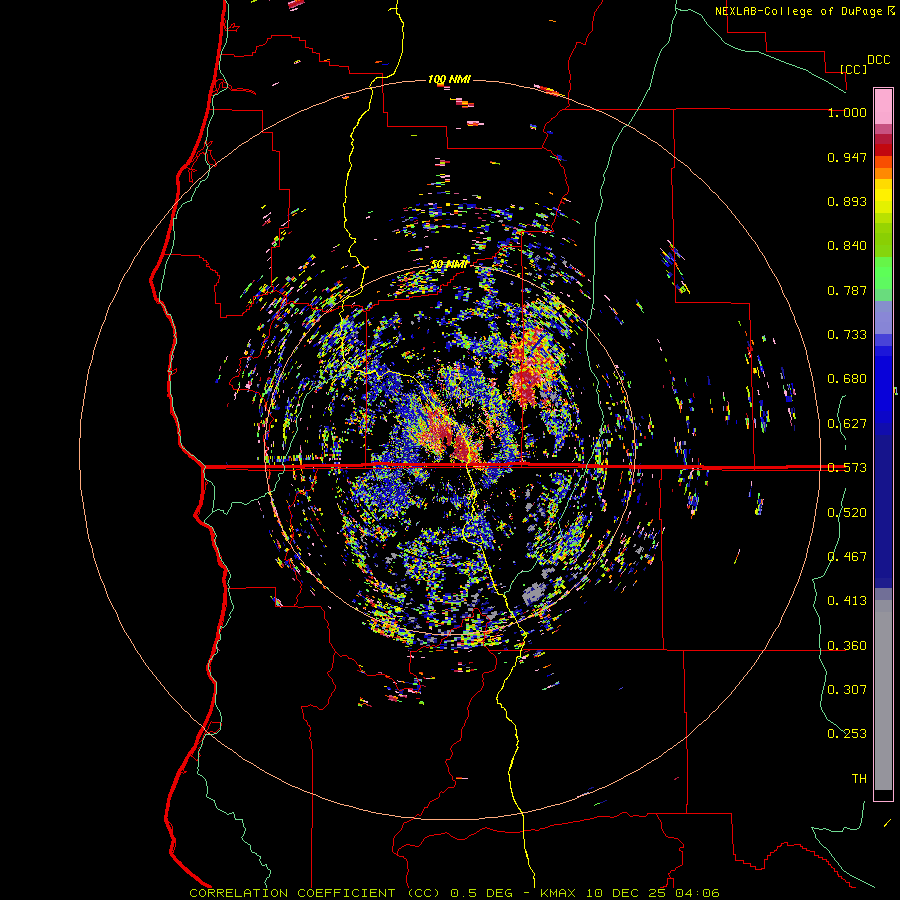
Task: Select the 1.000 scale value
Action: click(x=847, y=112)
